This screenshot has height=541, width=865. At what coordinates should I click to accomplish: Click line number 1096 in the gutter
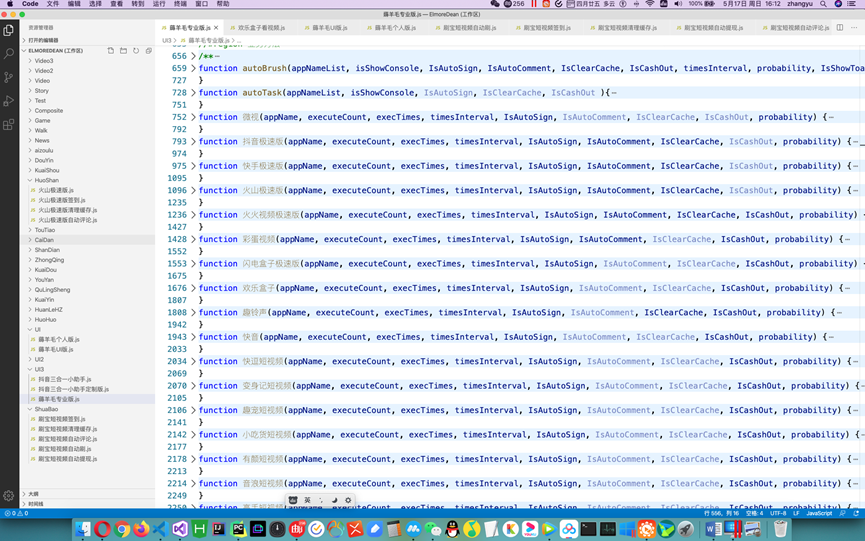pyautogui.click(x=177, y=190)
